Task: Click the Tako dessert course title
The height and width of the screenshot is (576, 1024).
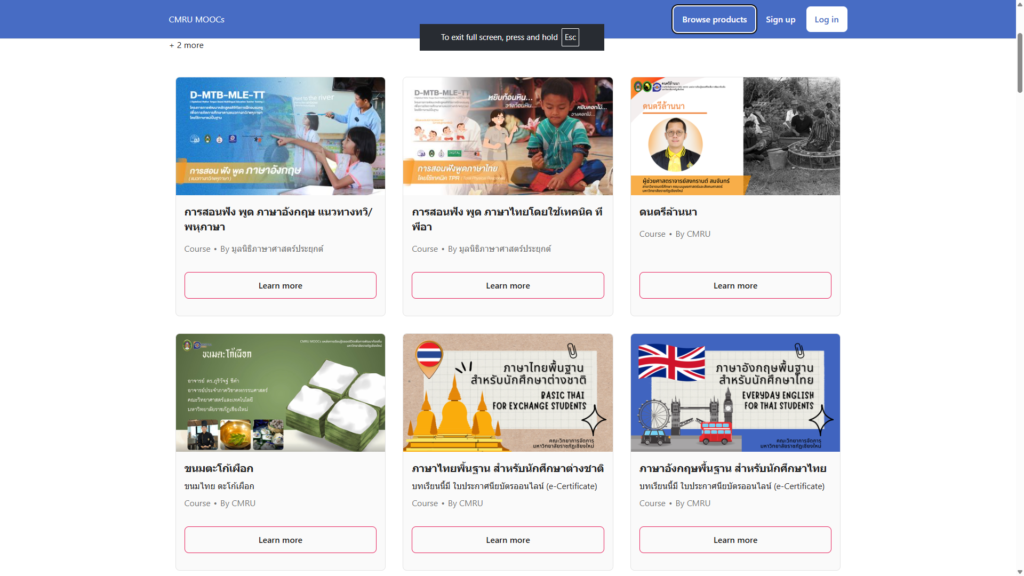Action: click(x=219, y=468)
